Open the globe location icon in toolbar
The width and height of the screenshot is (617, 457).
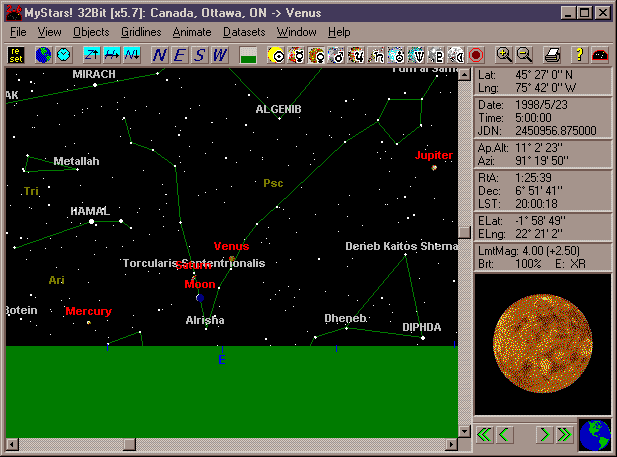[x=43, y=54]
